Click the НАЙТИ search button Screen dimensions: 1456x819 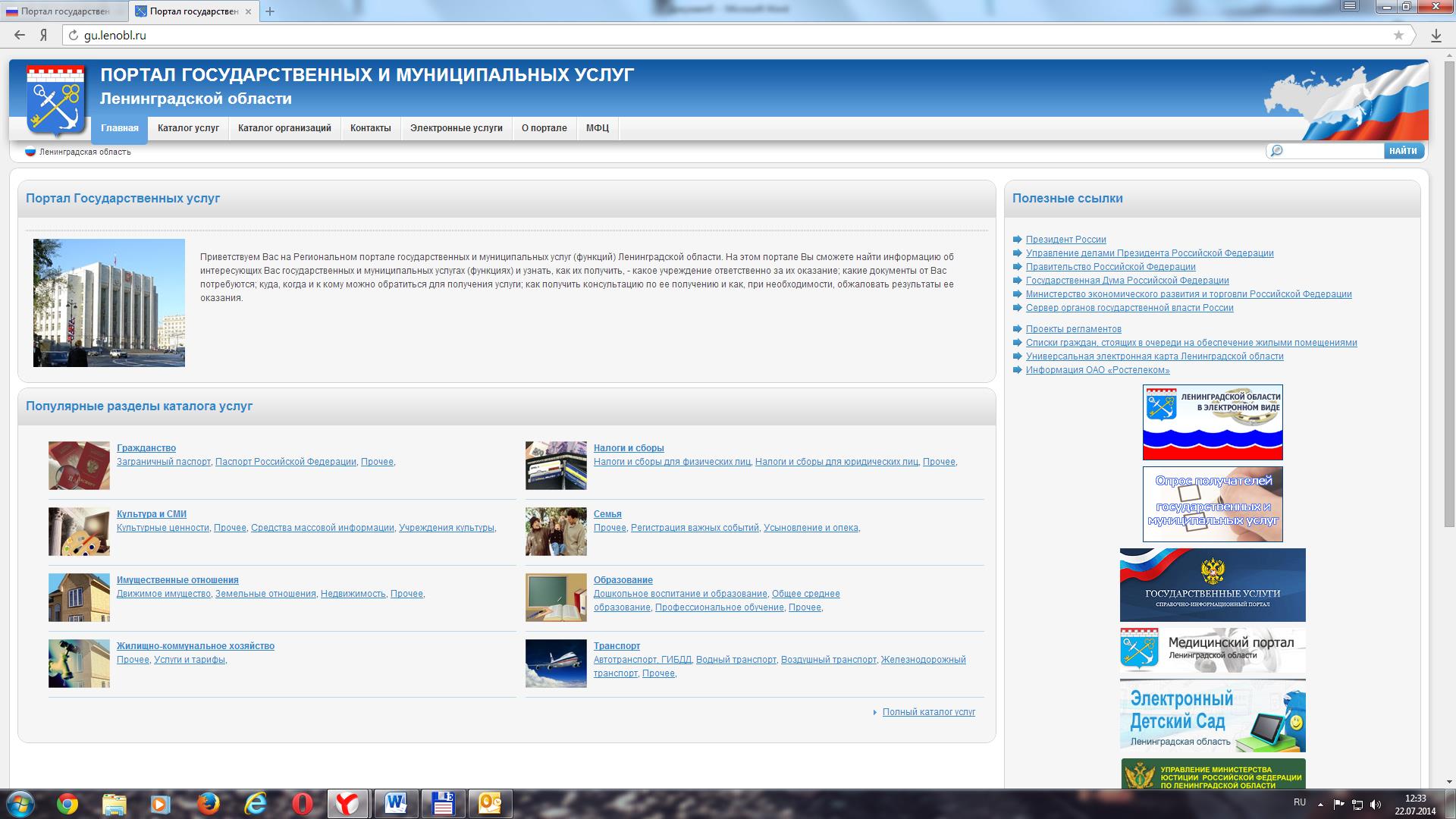tap(1404, 151)
